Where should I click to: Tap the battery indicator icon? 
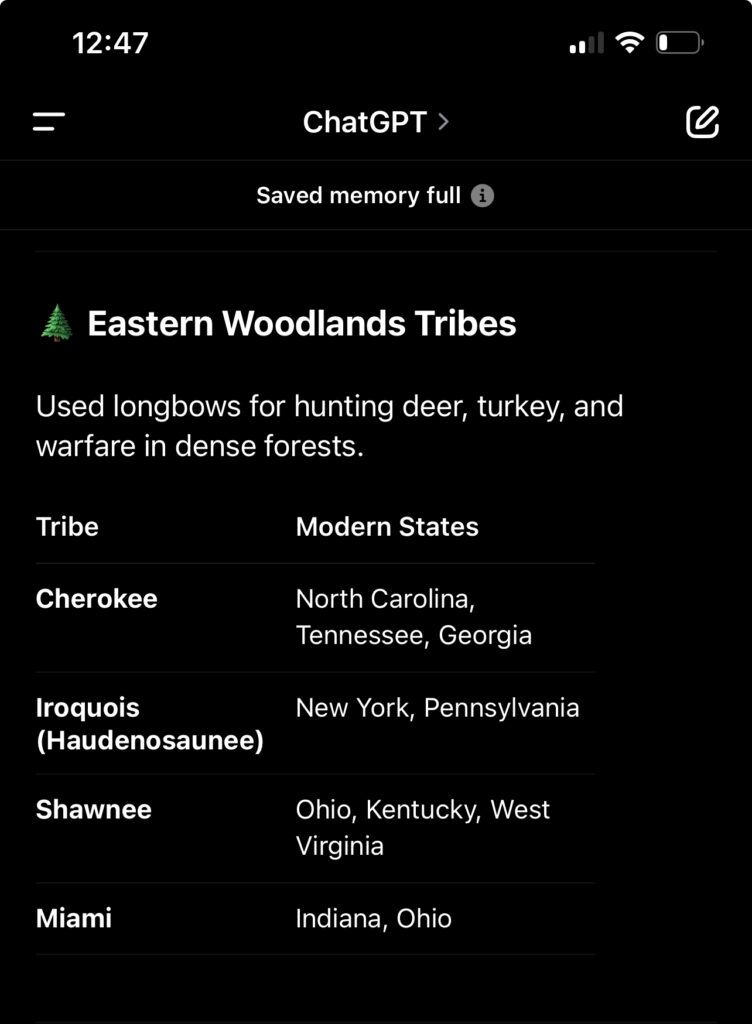678,43
